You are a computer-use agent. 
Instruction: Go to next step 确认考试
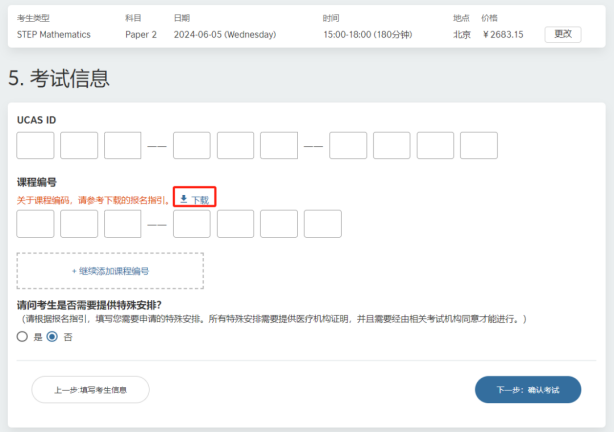pos(528,389)
